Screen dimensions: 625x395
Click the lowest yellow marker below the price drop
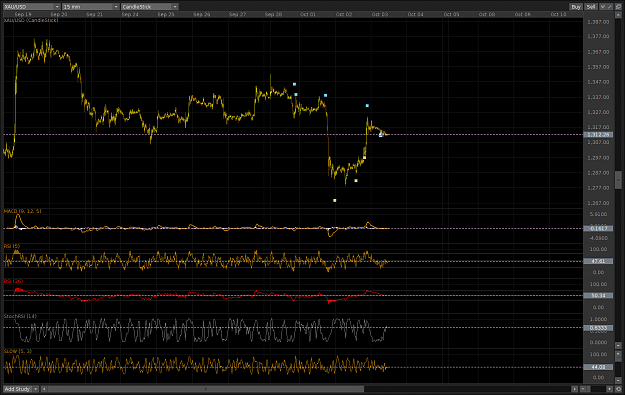click(x=335, y=200)
